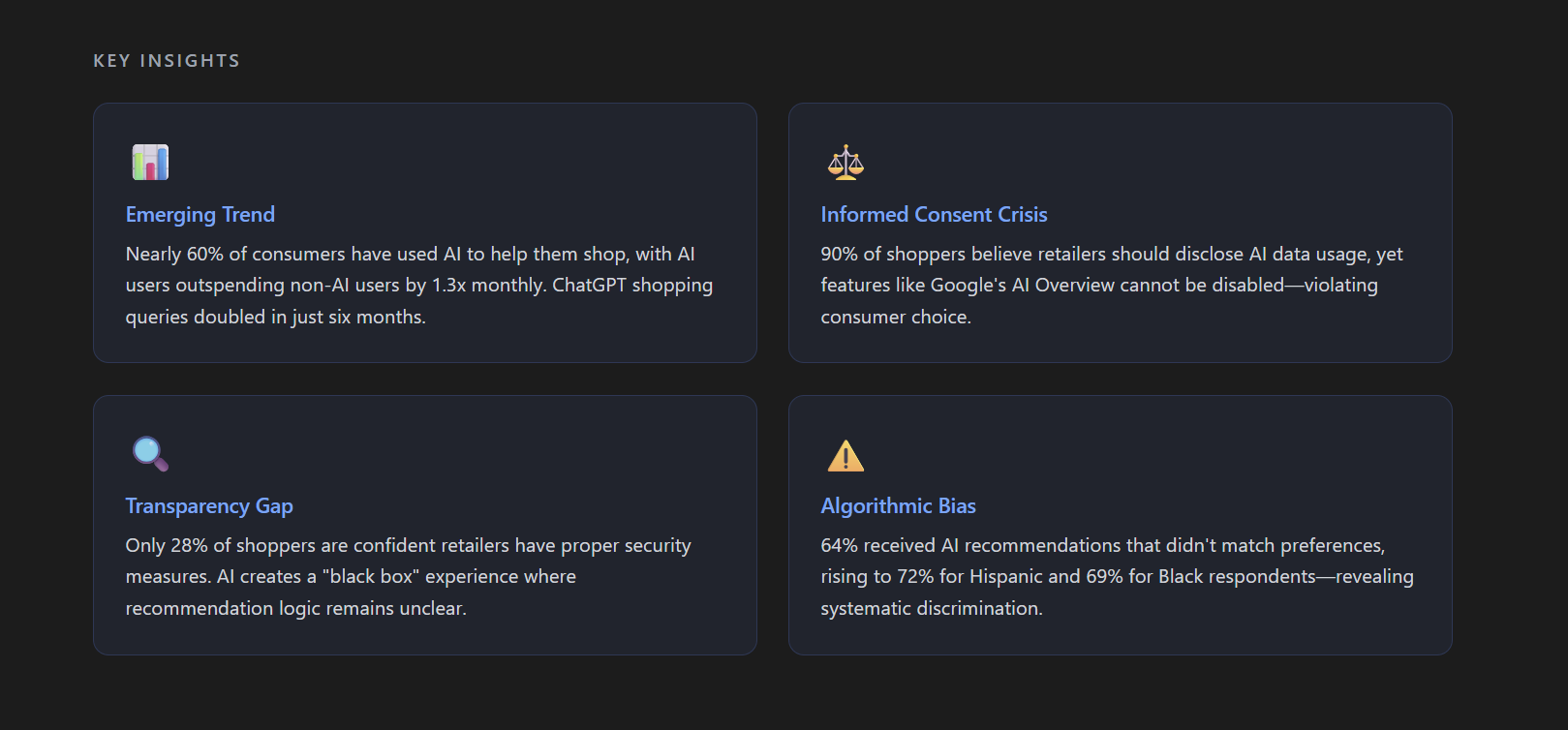Click the magnifying glass icon
1568x730 pixels.
click(x=150, y=454)
